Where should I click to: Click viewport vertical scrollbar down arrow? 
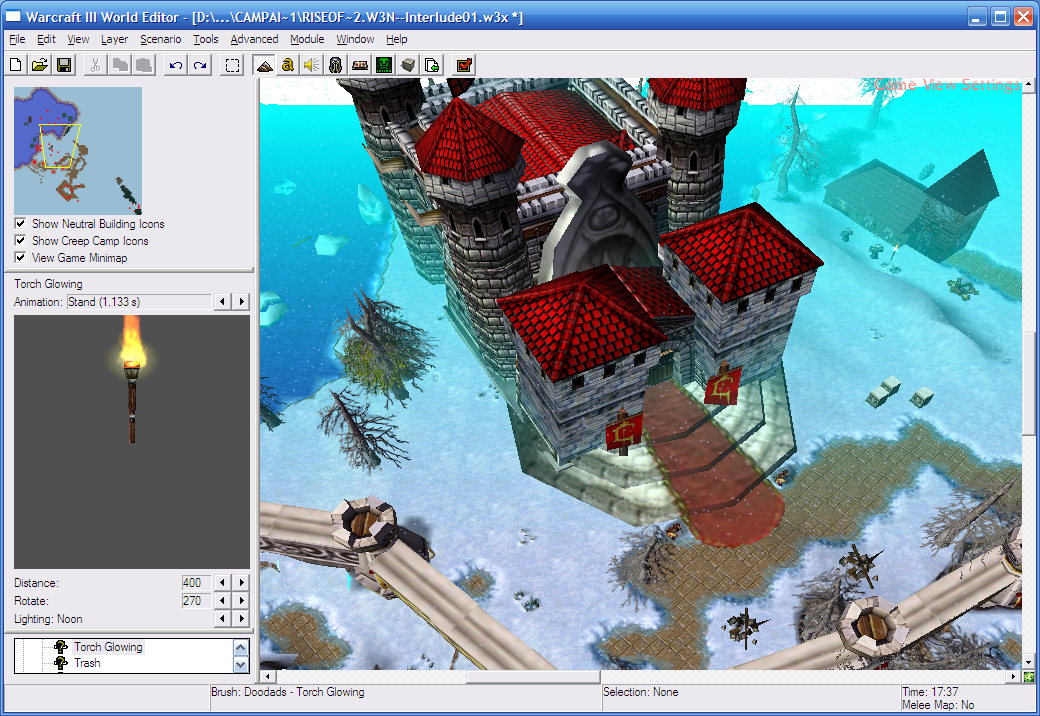[x=1029, y=662]
